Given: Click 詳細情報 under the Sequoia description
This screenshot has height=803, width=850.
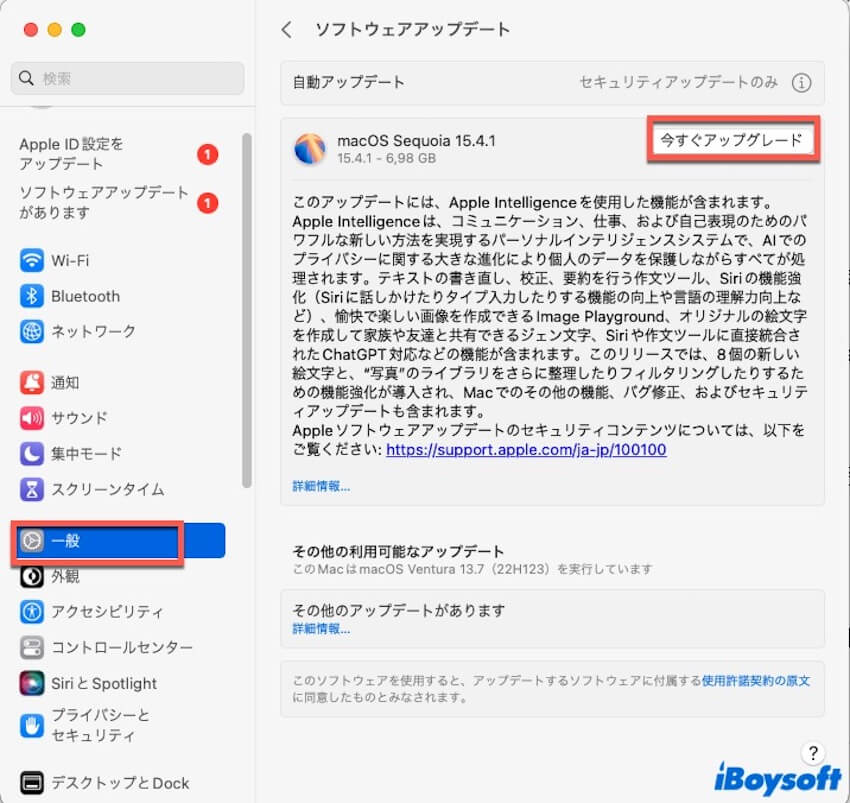Looking at the screenshot, I should click(321, 486).
